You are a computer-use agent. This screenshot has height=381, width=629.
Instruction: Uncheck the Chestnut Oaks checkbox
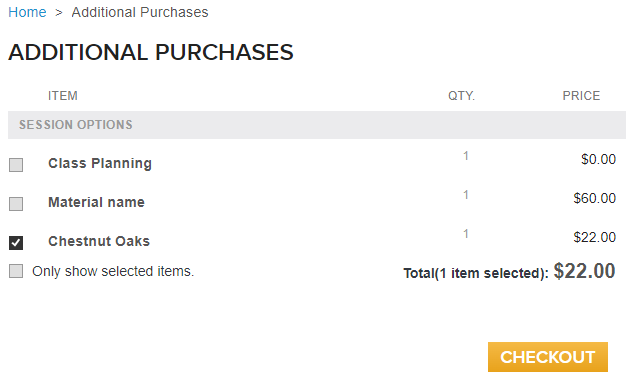[16, 243]
